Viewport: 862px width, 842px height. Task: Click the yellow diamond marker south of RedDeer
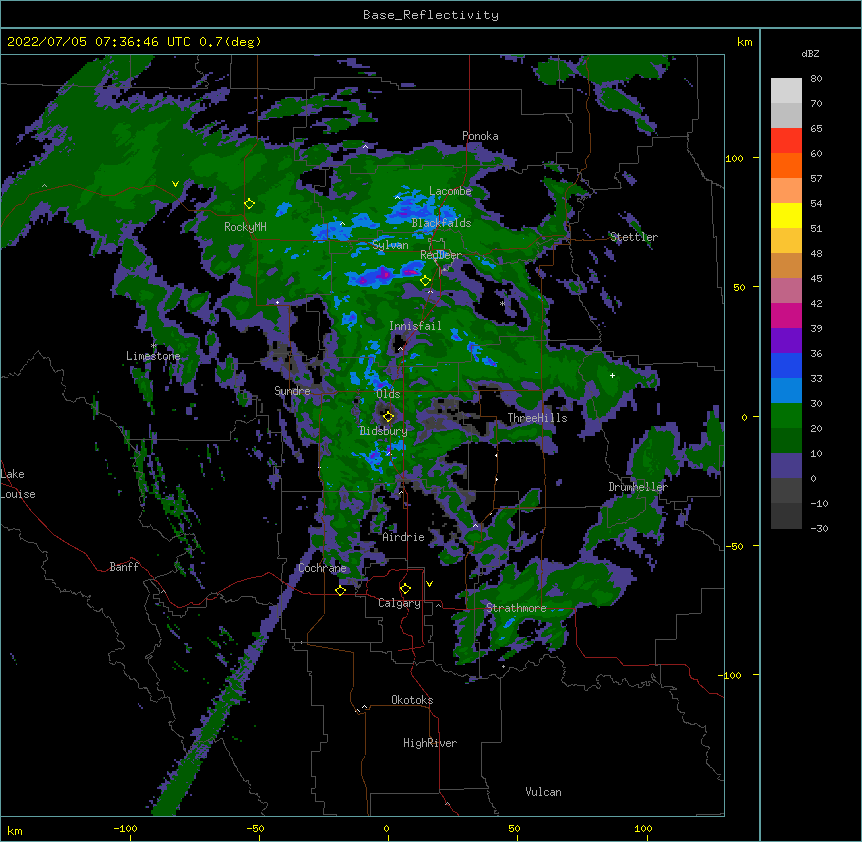pyautogui.click(x=425, y=281)
